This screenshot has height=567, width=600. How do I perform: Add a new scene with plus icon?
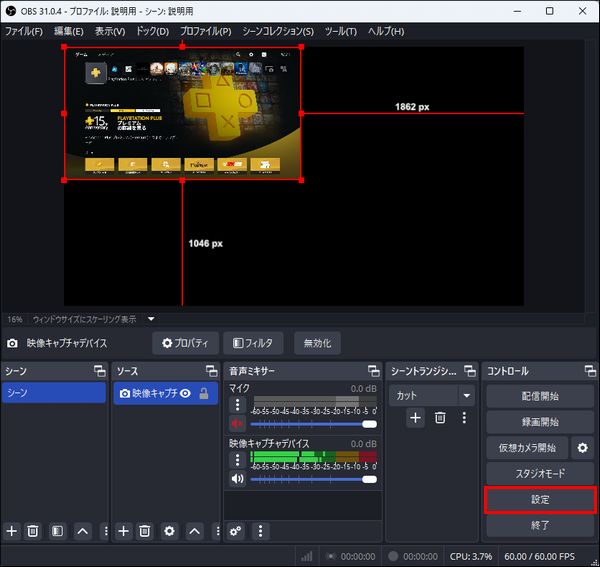11,531
